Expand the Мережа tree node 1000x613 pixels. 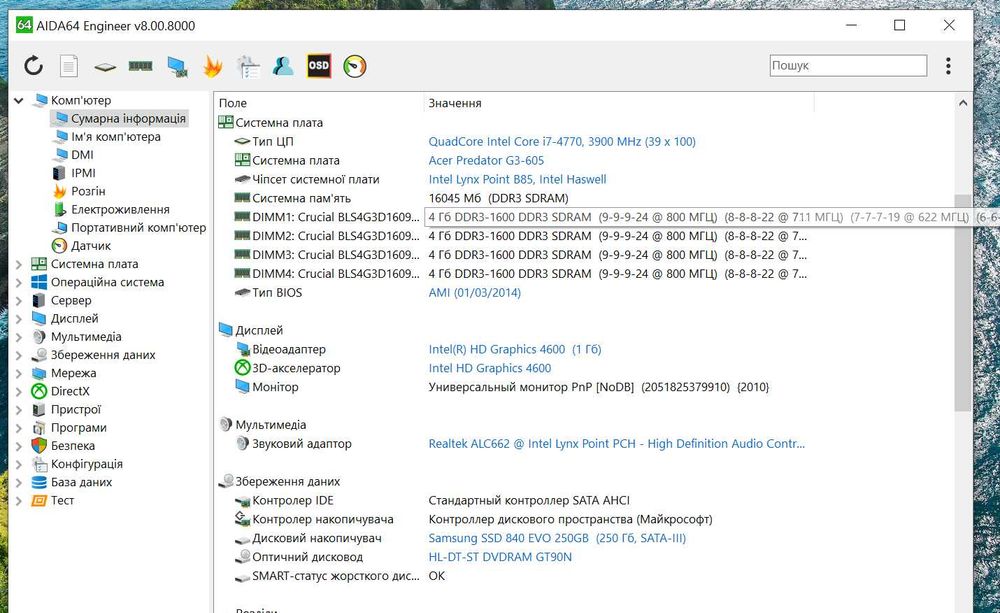pos(18,374)
